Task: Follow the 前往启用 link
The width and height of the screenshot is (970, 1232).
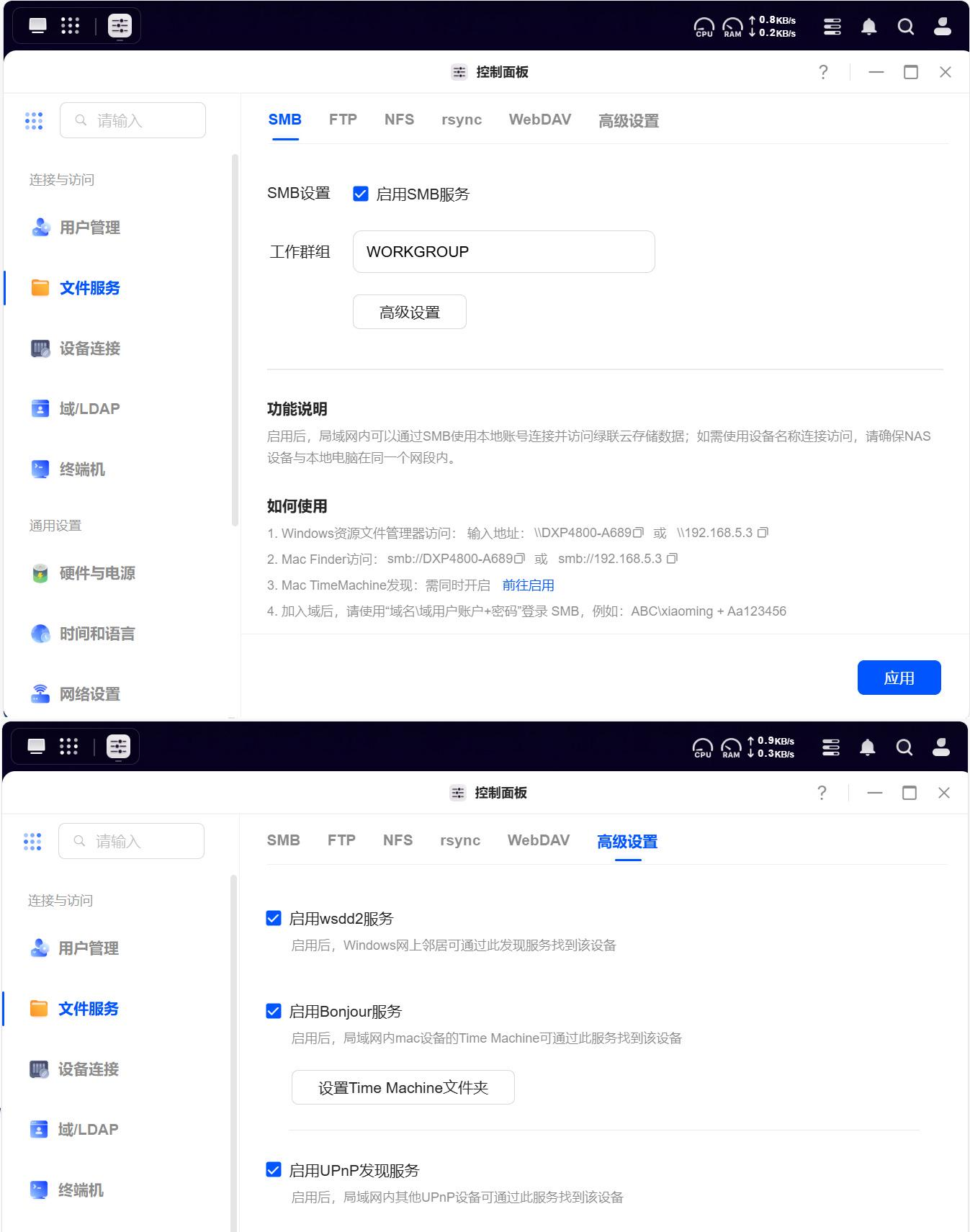Action: (x=529, y=585)
